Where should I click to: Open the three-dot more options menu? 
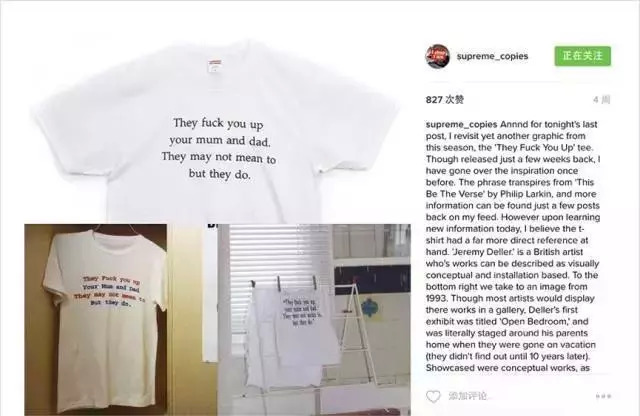click(603, 396)
